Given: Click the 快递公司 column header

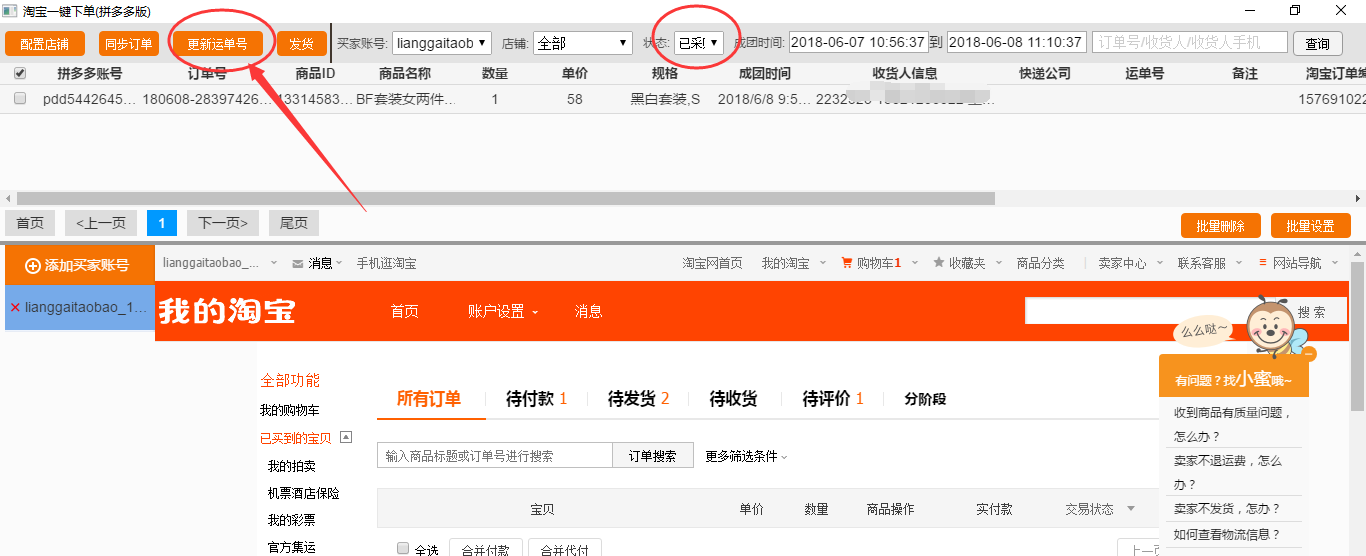Looking at the screenshot, I should 1045,74.
